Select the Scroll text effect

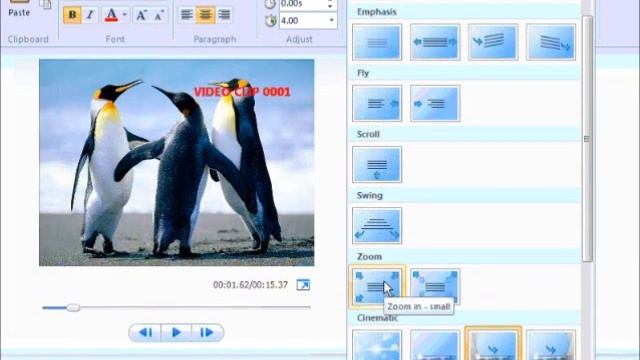(377, 164)
